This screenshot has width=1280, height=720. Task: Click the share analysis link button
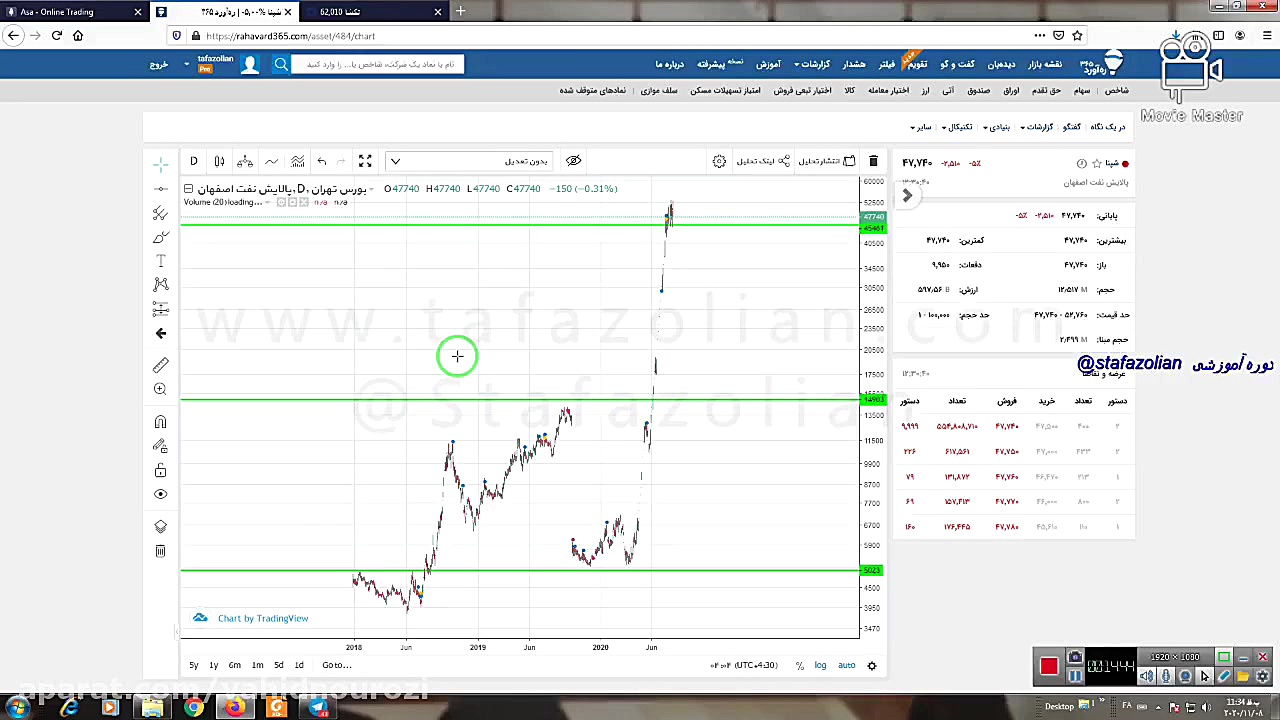tap(763, 161)
